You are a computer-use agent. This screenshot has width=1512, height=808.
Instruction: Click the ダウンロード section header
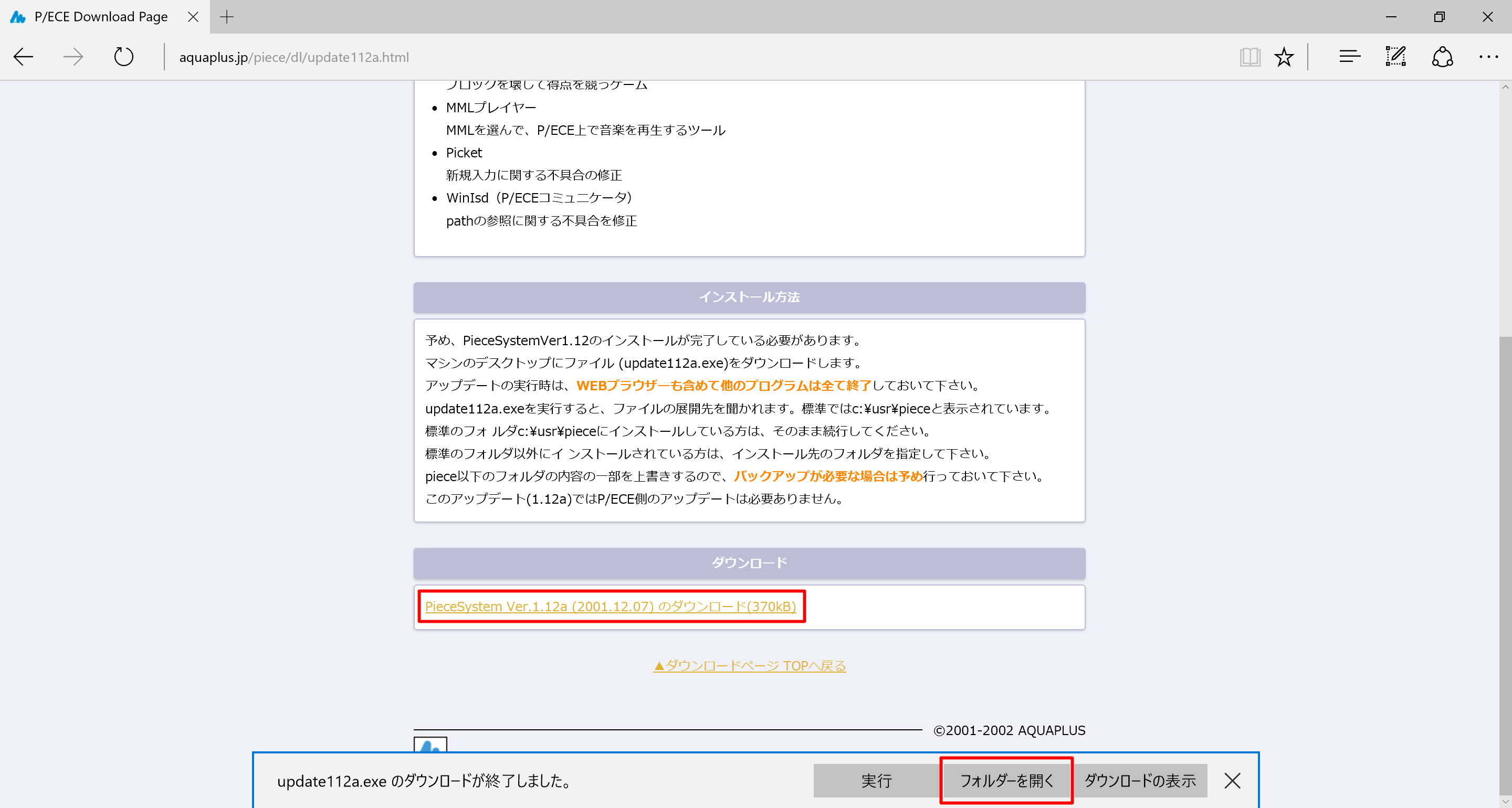(750, 563)
